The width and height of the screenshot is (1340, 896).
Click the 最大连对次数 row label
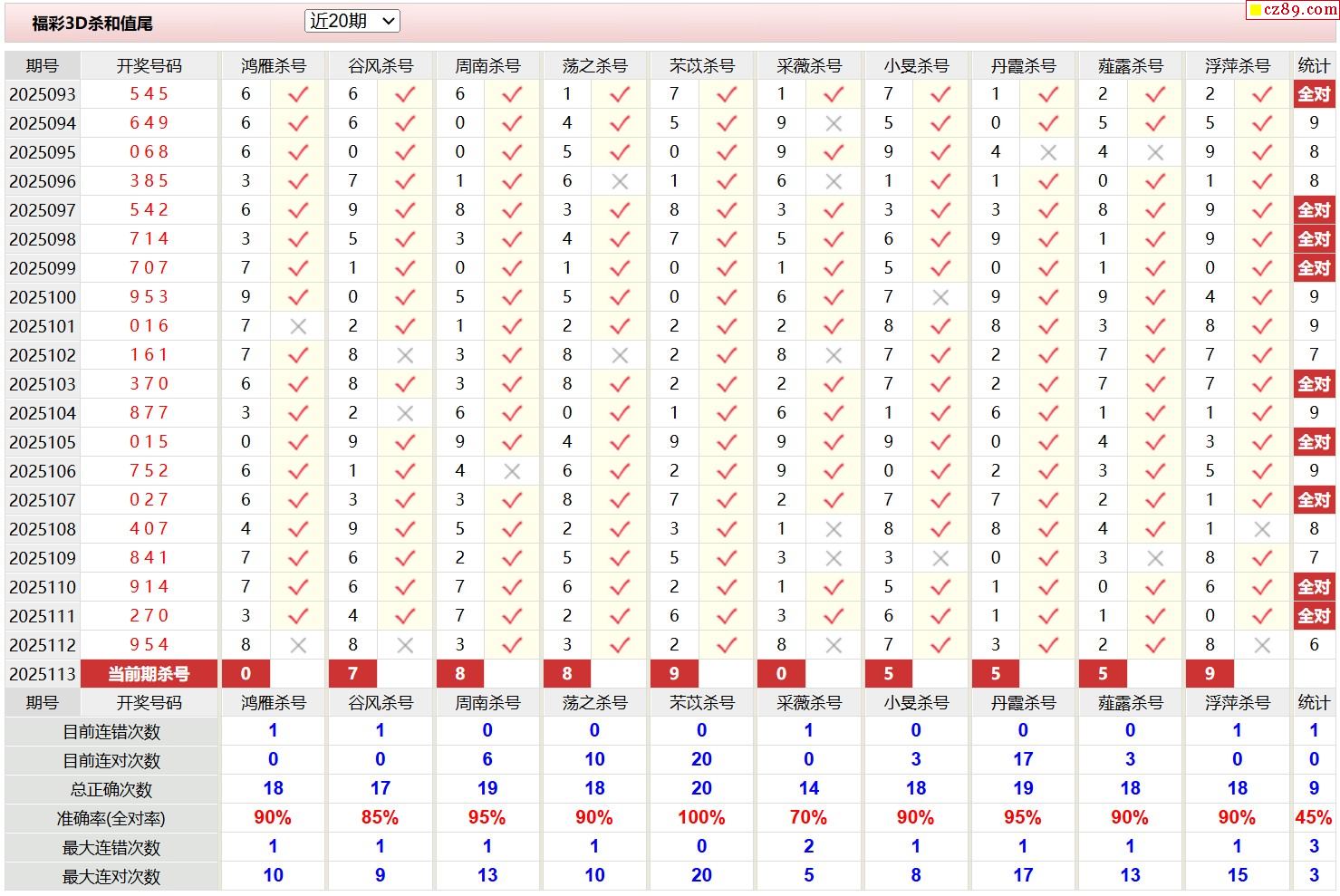pos(111,877)
